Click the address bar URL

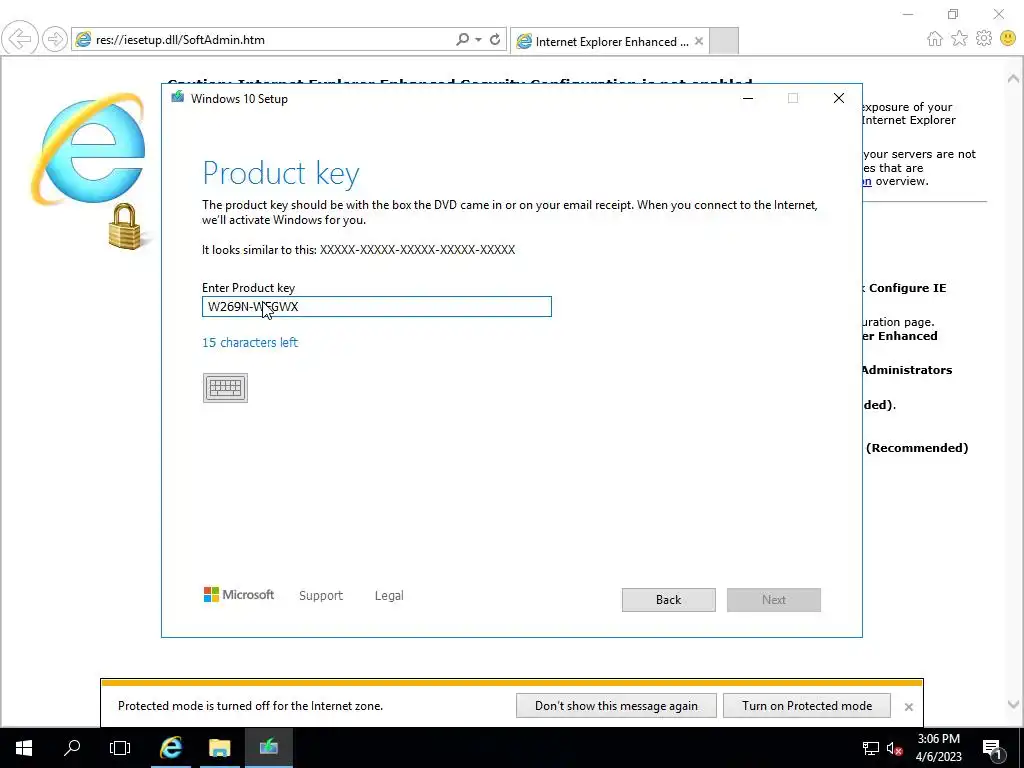(x=180, y=40)
